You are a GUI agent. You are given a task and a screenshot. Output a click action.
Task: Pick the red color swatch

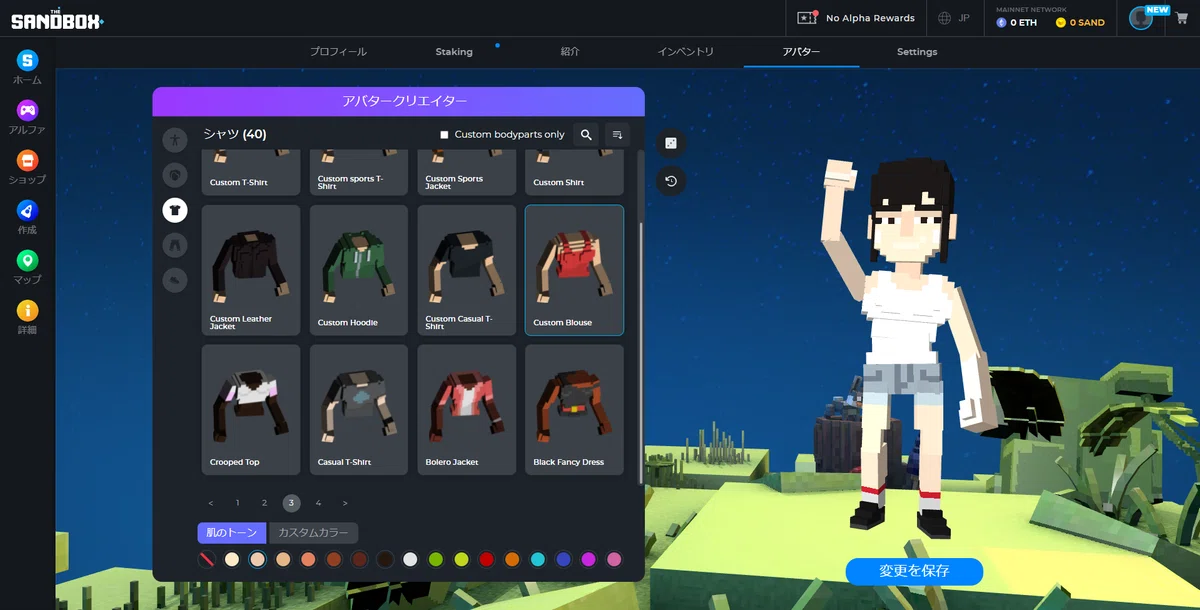tap(487, 560)
